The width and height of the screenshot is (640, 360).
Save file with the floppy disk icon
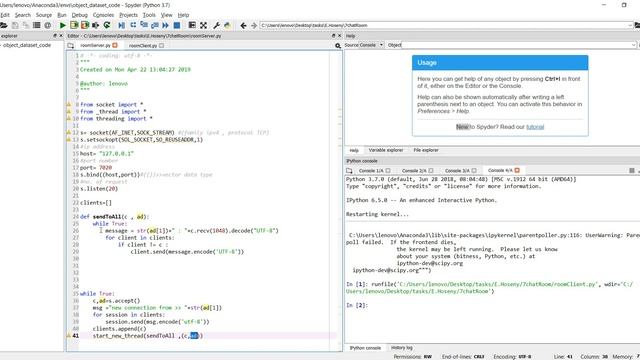pyautogui.click(x=15, y=25)
